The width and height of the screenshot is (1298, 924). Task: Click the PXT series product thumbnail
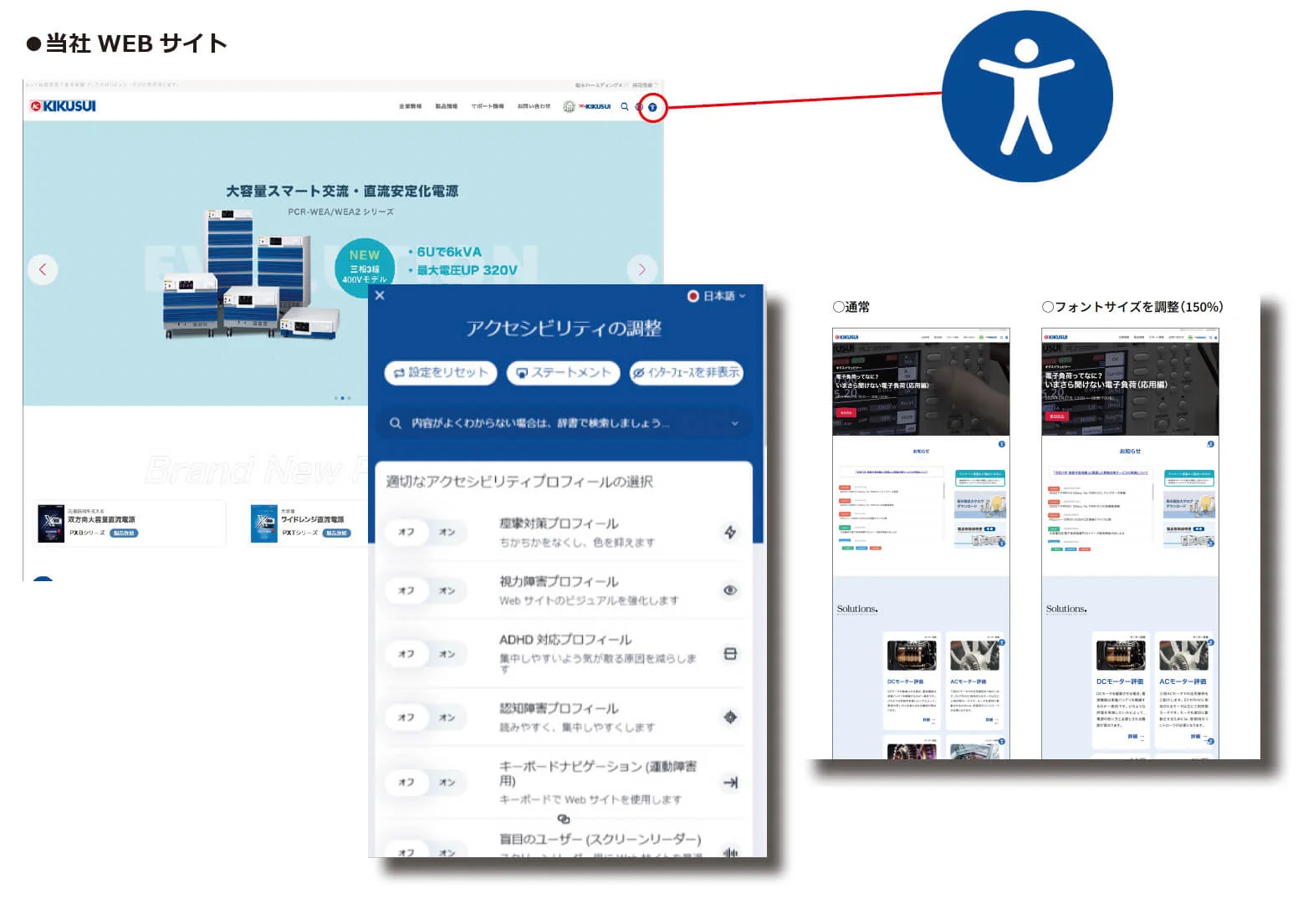pyautogui.click(x=264, y=524)
